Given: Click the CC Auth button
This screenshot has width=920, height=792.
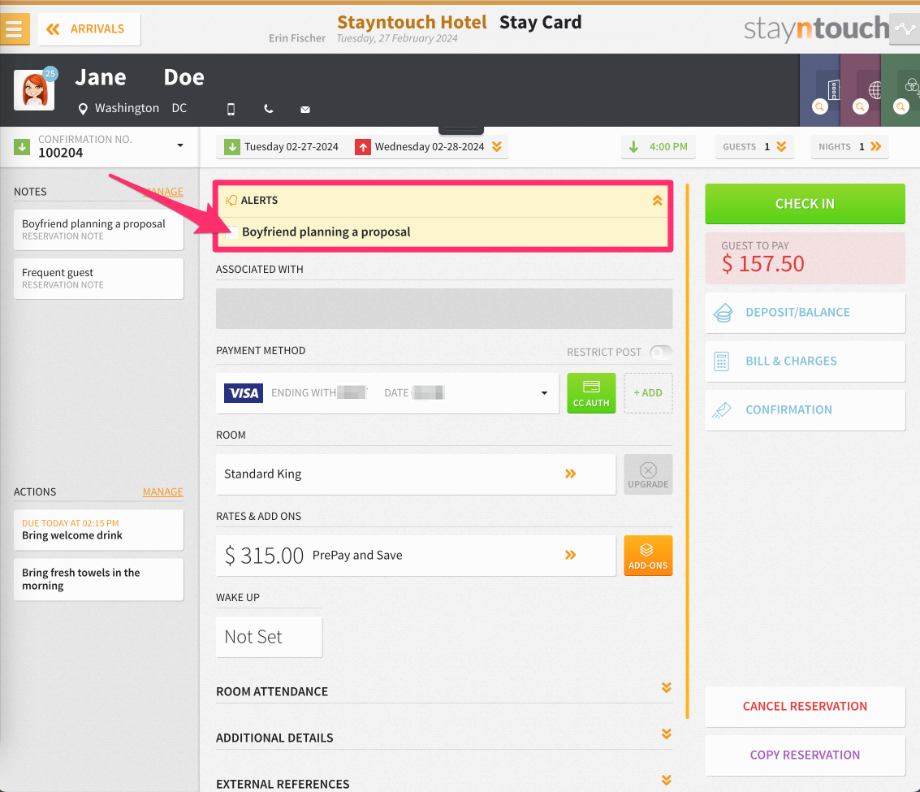Looking at the screenshot, I should 591,393.
